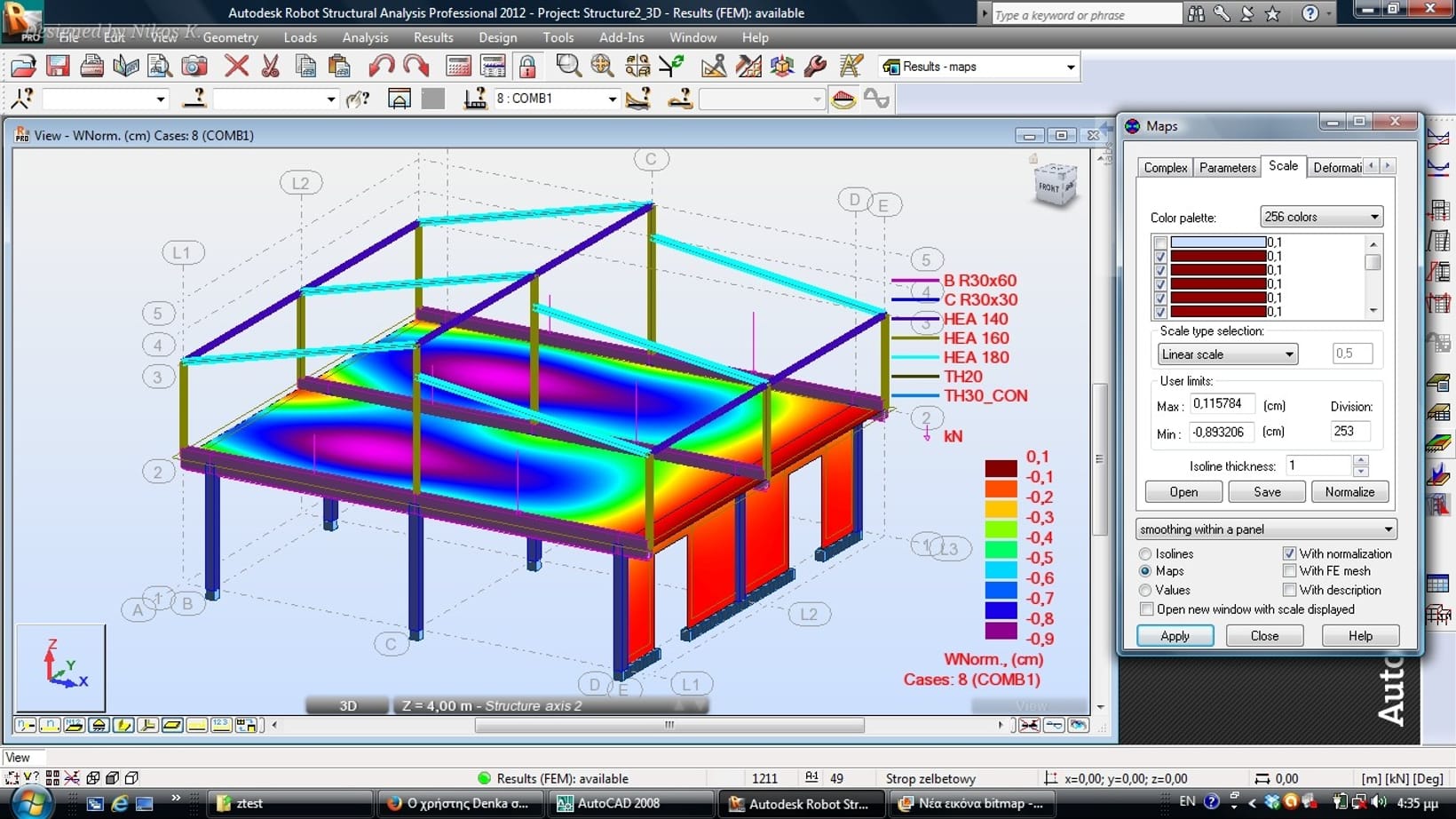Switch to the Parameters tab
The image size is (1456, 819).
pyautogui.click(x=1227, y=167)
